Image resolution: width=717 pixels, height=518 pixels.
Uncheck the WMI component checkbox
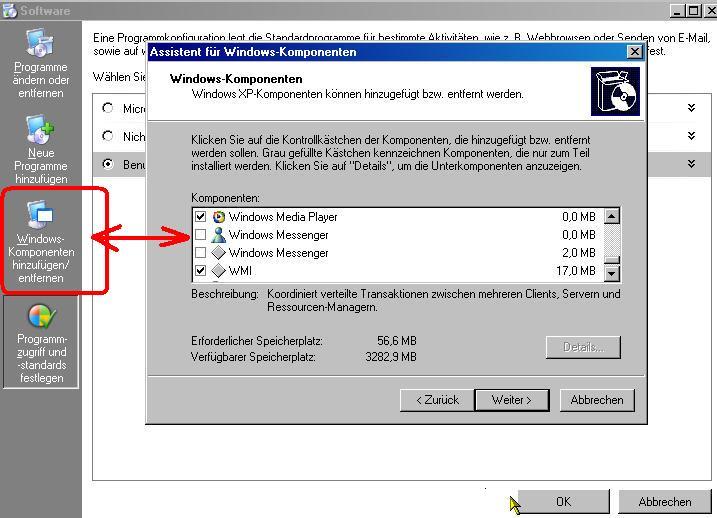pos(200,270)
